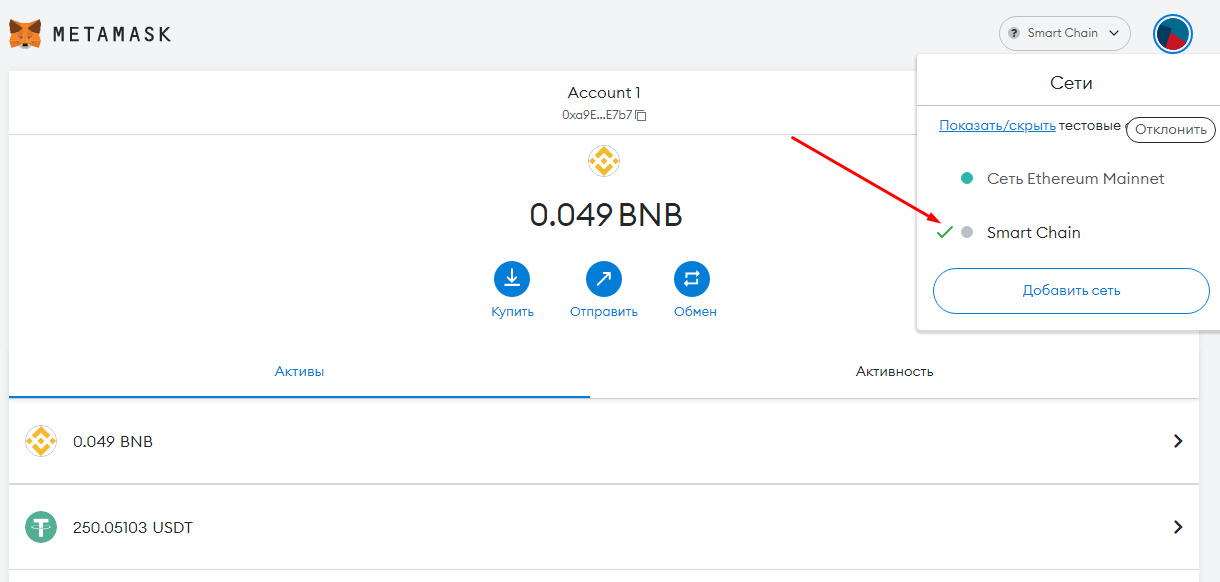Open the Smart Chain network dropdown
This screenshot has width=1220, height=582.
click(1065, 33)
